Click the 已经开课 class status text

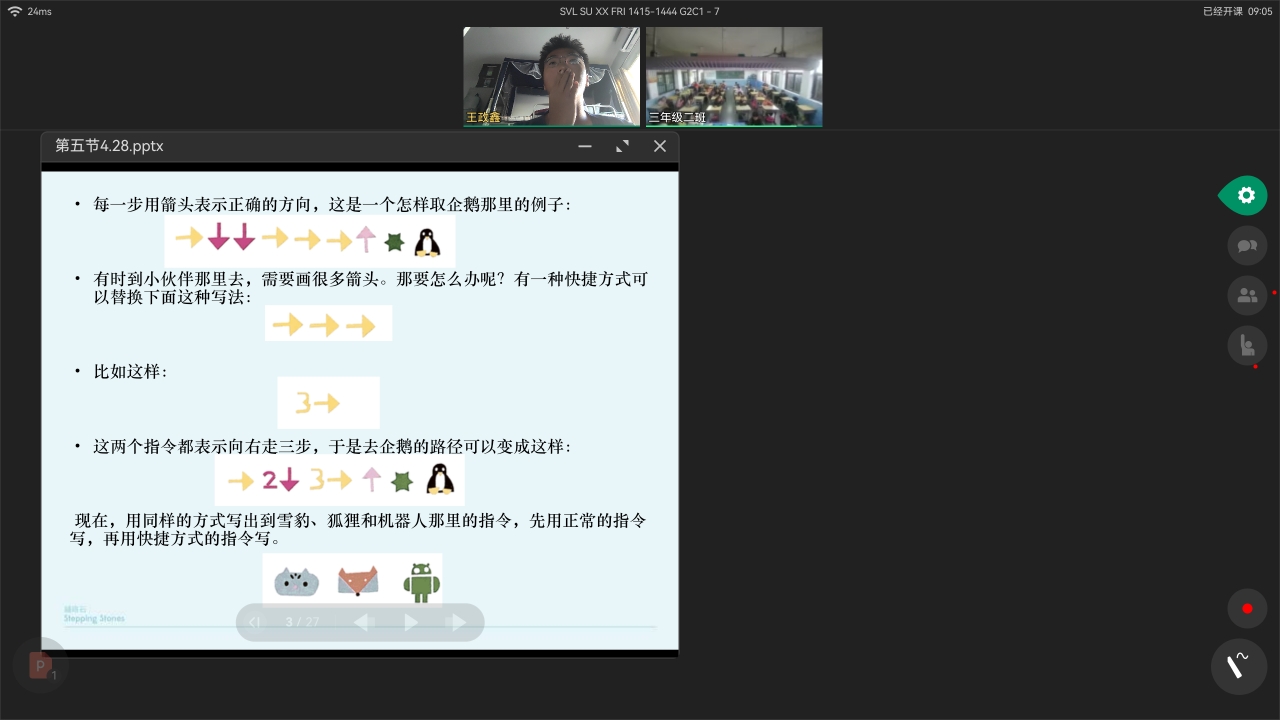pyautogui.click(x=1222, y=11)
